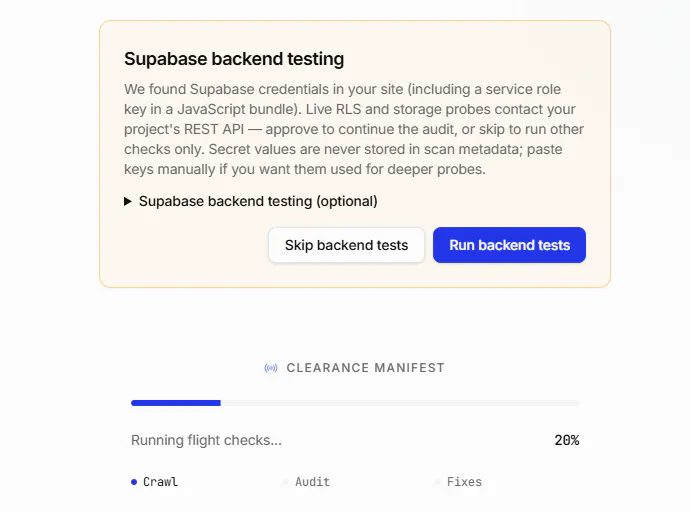
Task: Click the unfilled gray part of progress bar
Action: pos(400,403)
